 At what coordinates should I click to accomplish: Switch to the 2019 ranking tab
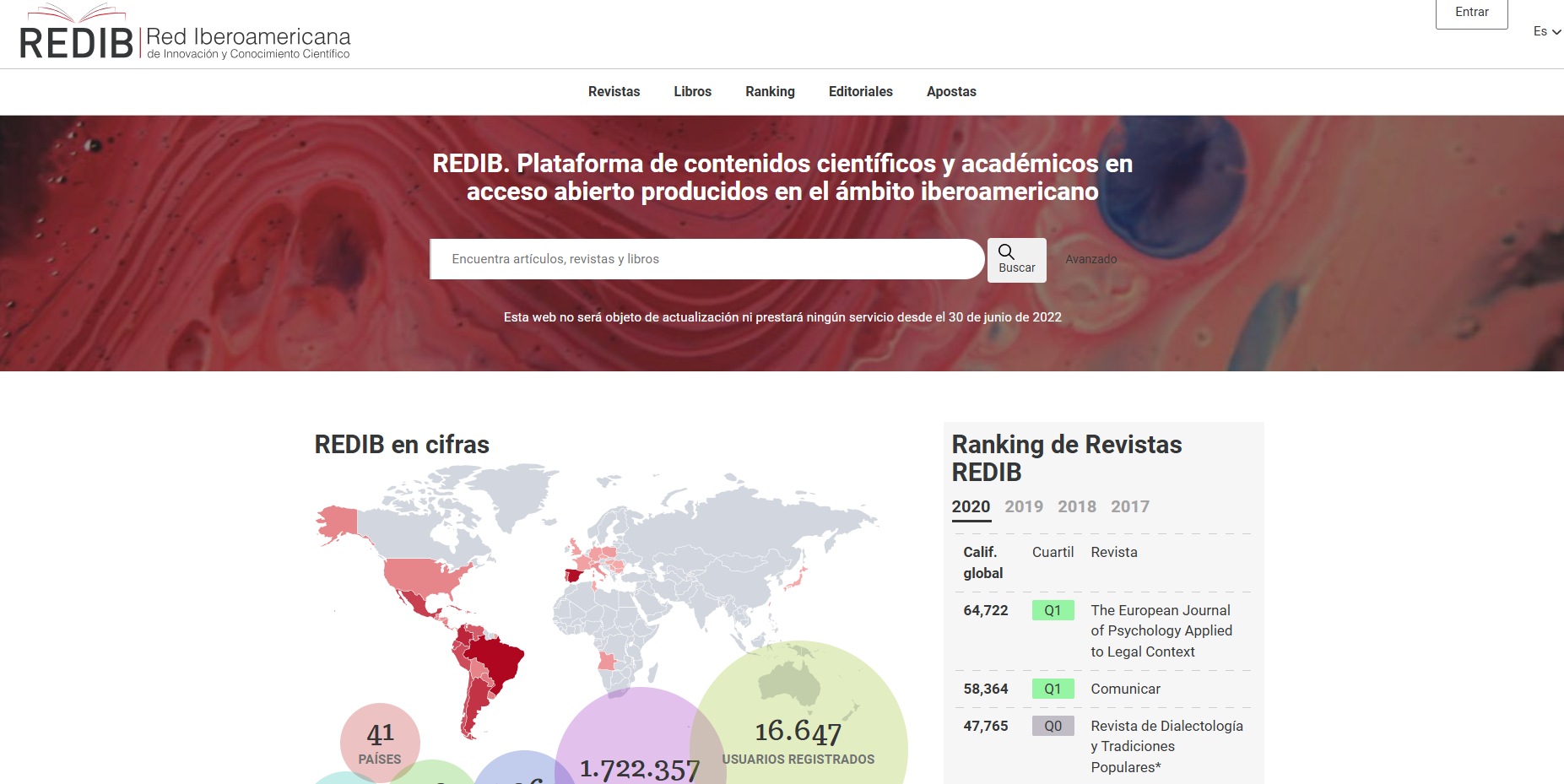[x=1023, y=506]
